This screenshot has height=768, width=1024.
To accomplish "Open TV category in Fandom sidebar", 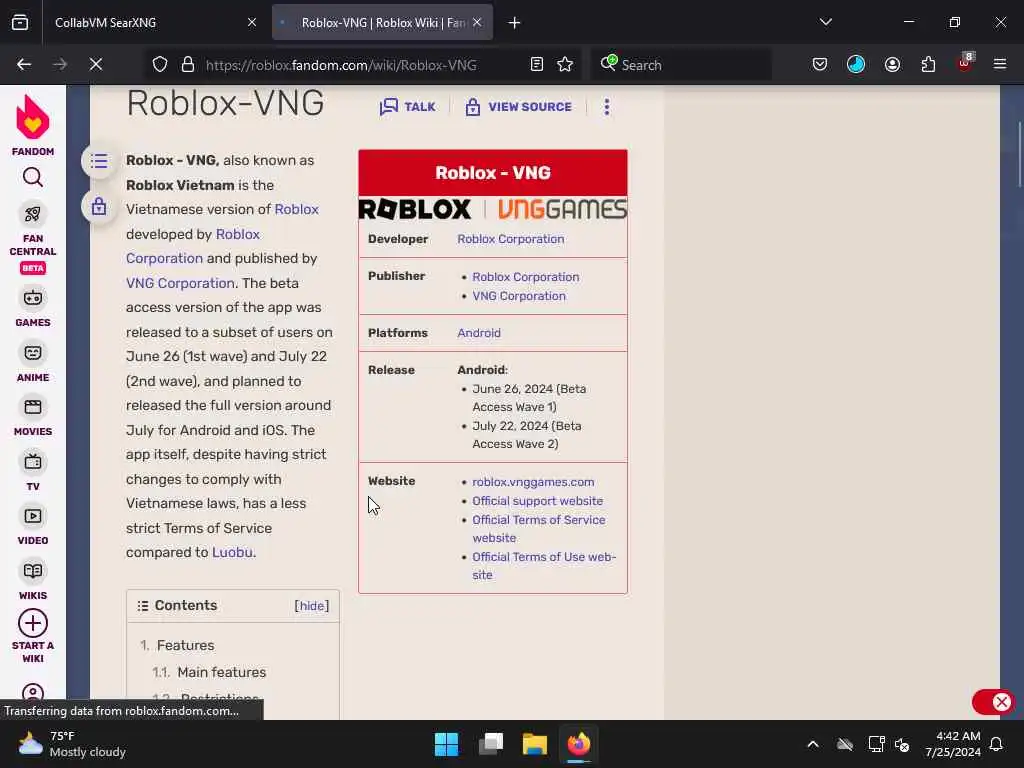I will [x=33, y=472].
